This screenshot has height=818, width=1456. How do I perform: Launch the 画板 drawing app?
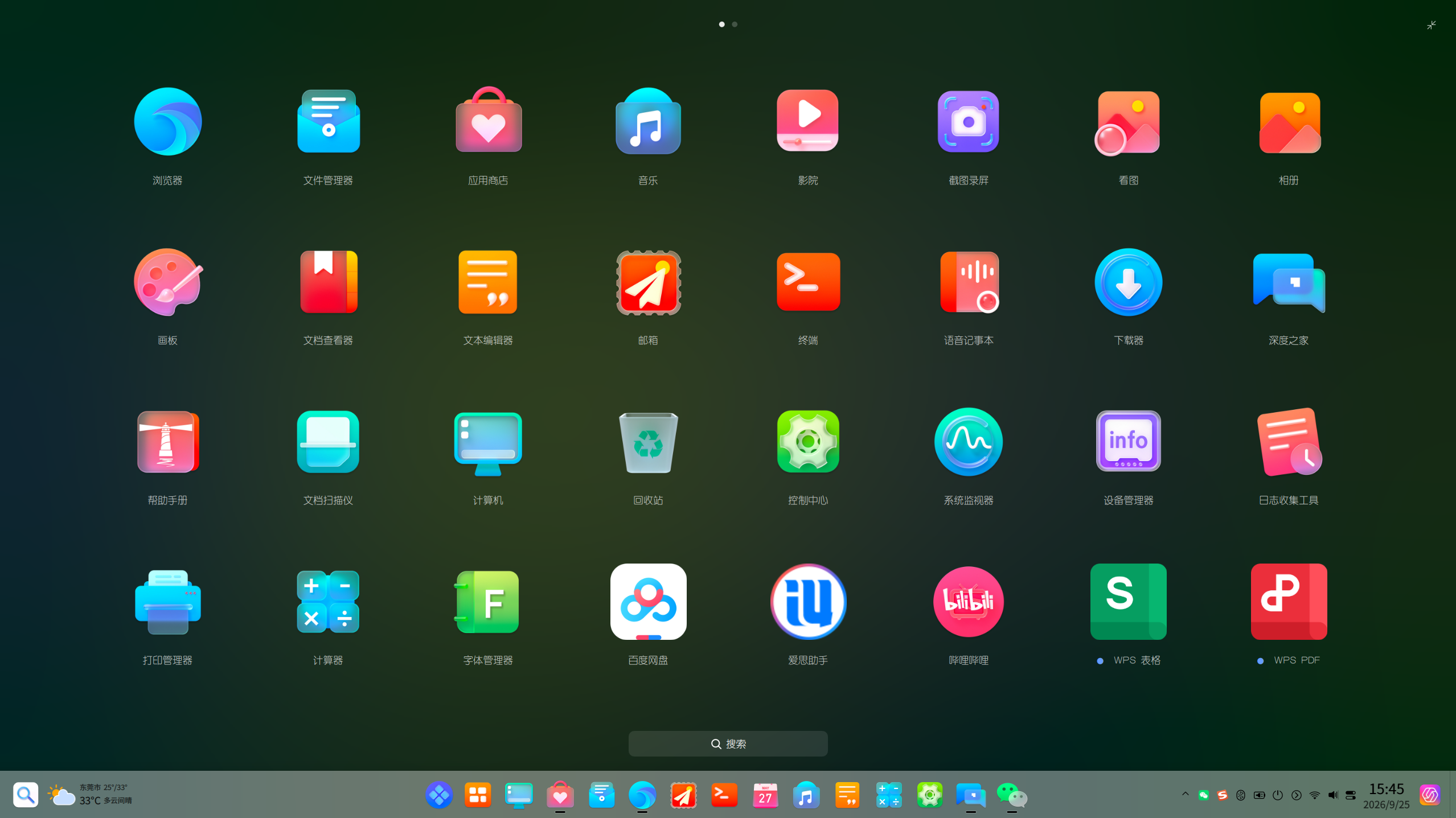(167, 282)
